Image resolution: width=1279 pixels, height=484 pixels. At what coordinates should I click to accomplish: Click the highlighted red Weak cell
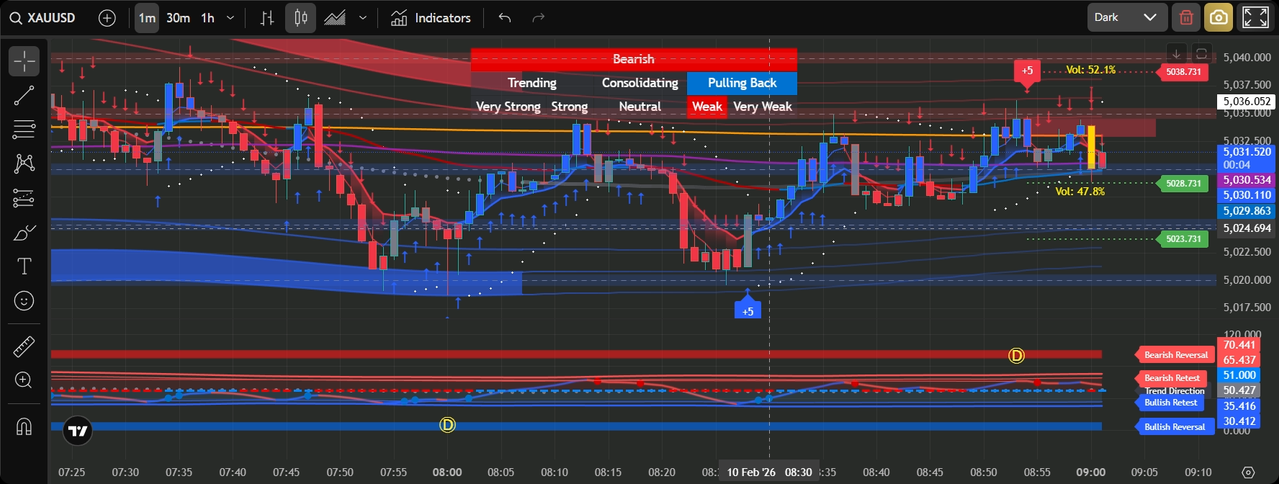tap(707, 106)
